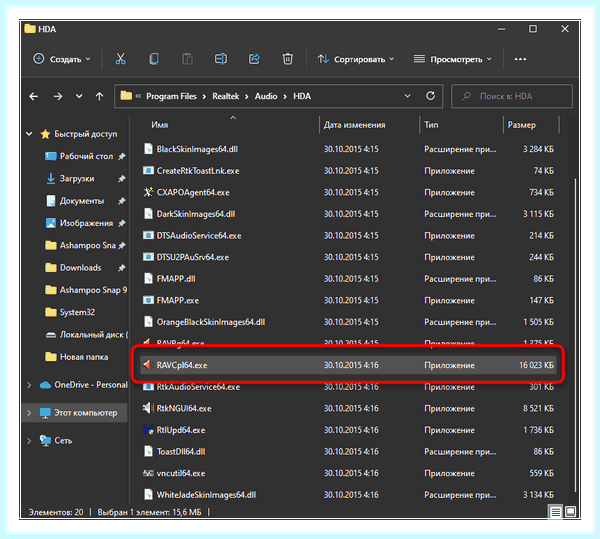Select the DTSU2PAuSrv64.exe file name
Screen dimensions: 600x539
[192, 257]
